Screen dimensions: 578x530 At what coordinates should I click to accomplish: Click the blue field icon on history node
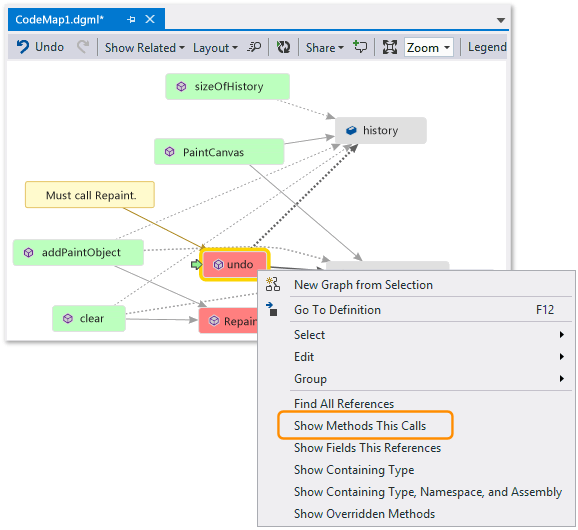351,130
